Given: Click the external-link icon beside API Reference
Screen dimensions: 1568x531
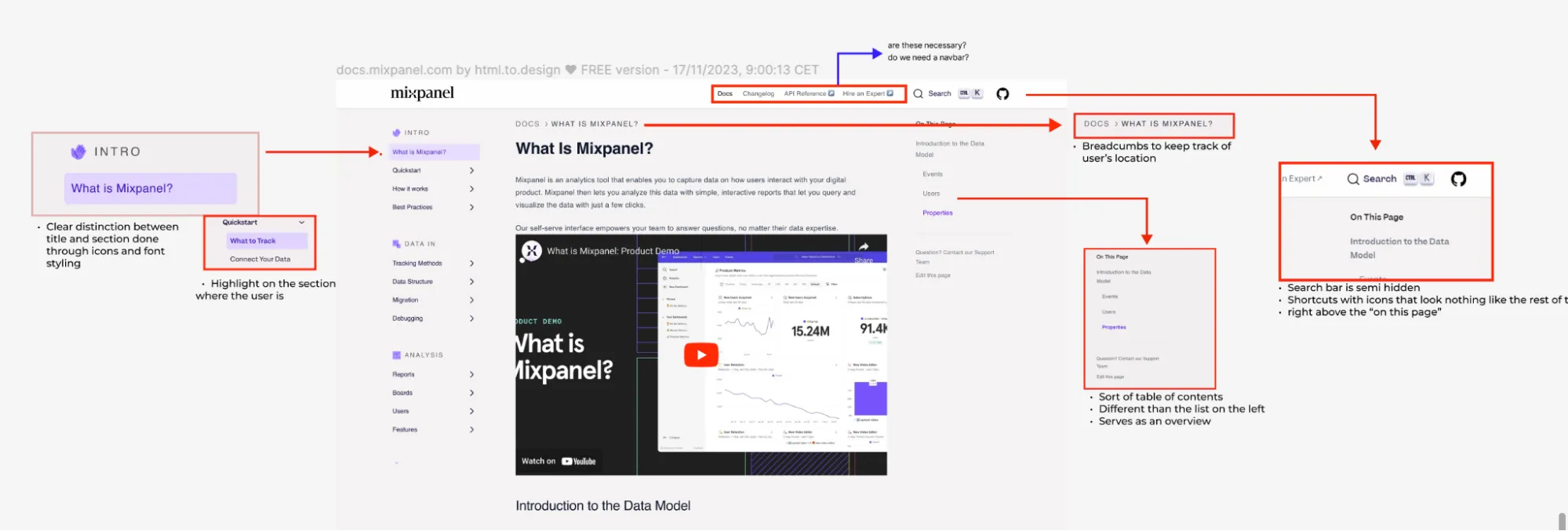Looking at the screenshot, I should pyautogui.click(x=831, y=93).
